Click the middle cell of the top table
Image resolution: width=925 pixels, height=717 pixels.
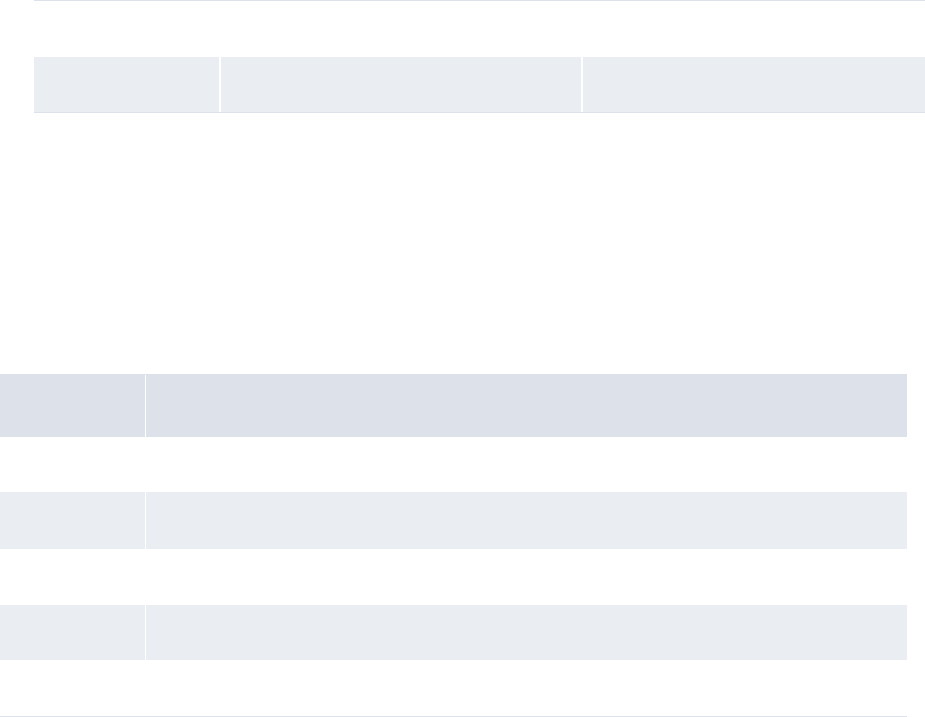click(x=400, y=84)
